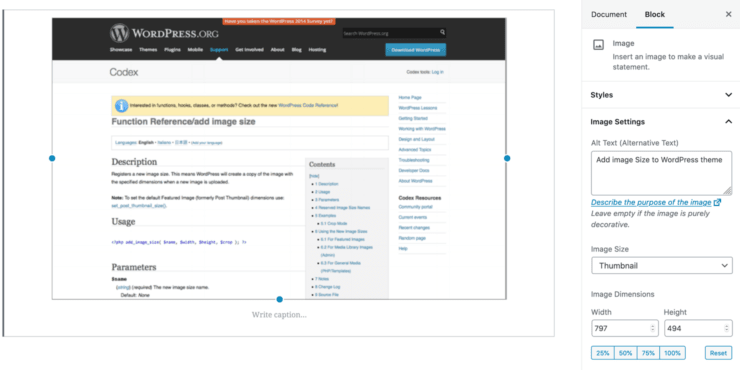Viewport: 740px width, 370px height.
Task: Click the Width input field
Action: pyautogui.click(x=625, y=328)
